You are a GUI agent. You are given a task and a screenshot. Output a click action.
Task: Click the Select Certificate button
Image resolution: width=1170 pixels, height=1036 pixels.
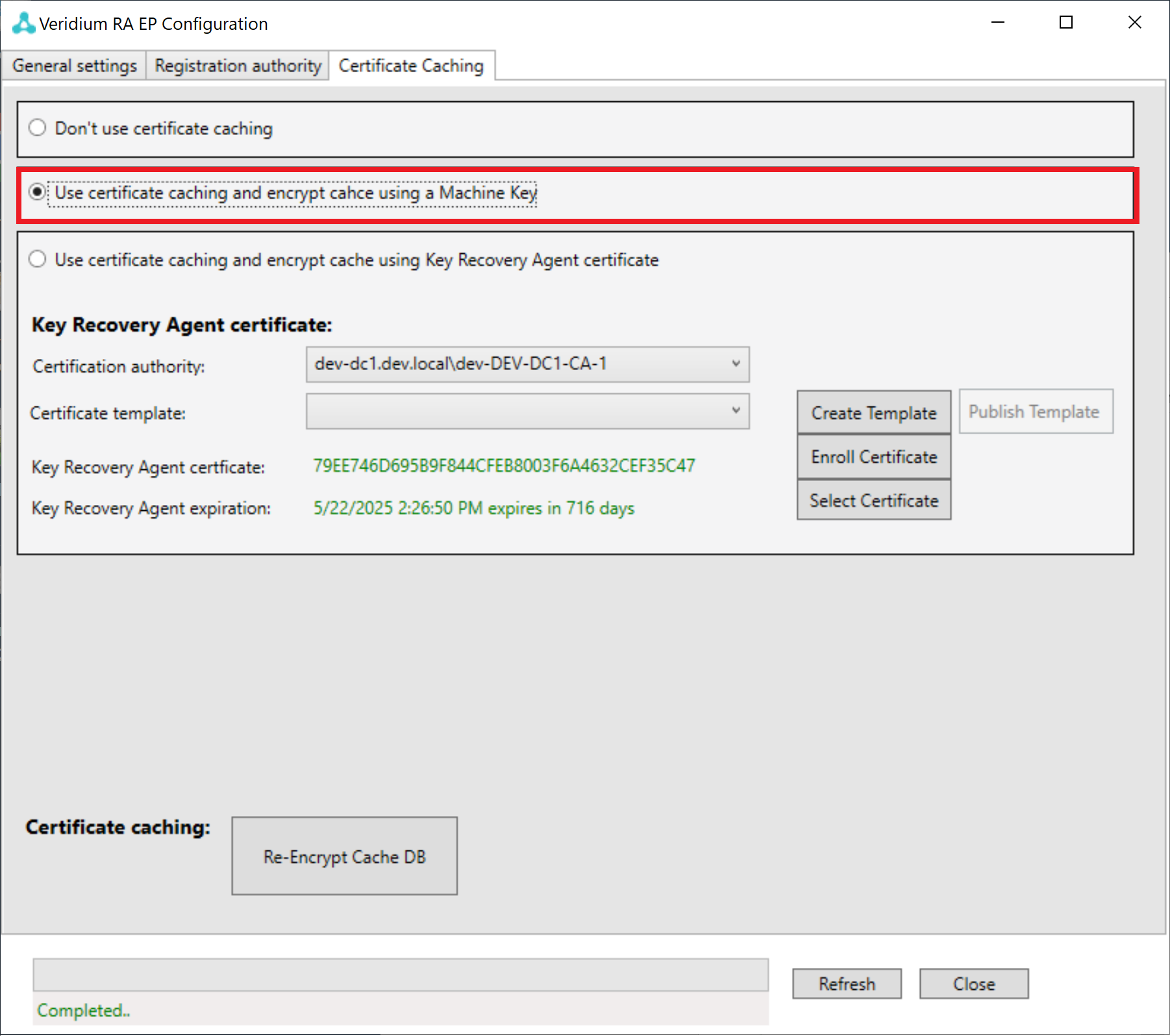click(x=873, y=500)
